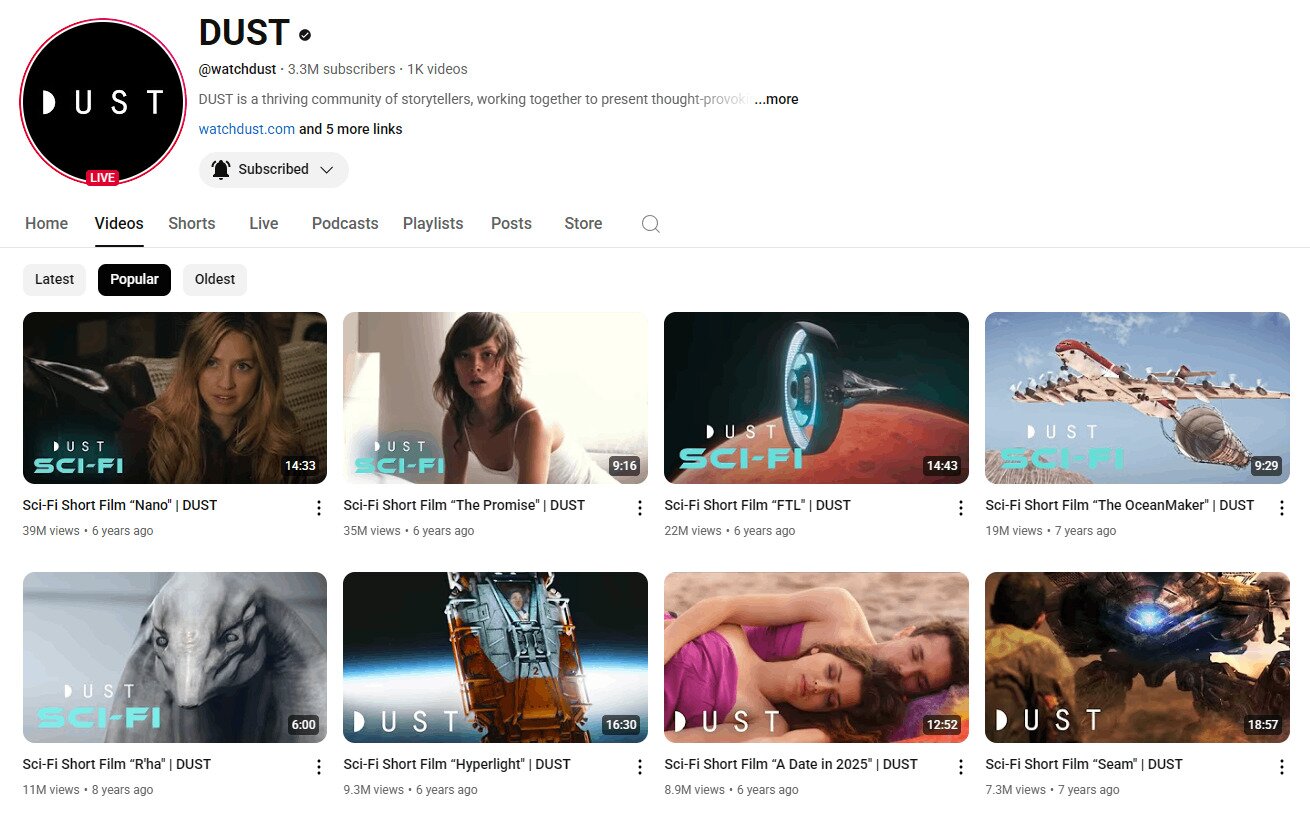Play the "FTL" spaceship thumbnail
Image resolution: width=1310 pixels, height=816 pixels.
(816, 398)
